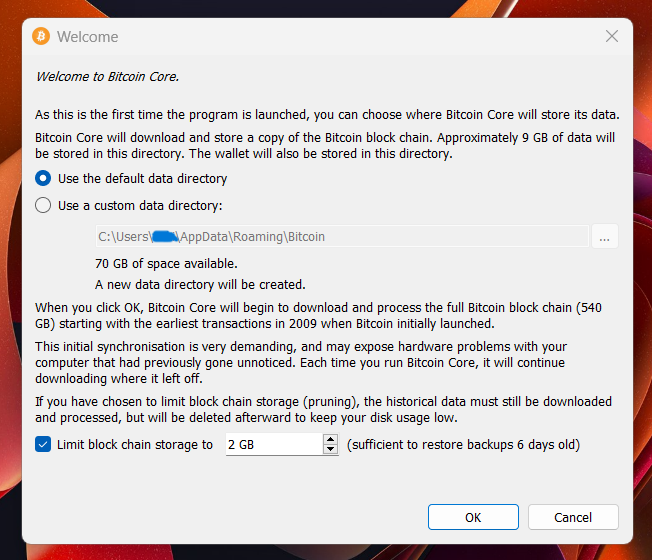Click the data directory path field
The width and height of the screenshot is (652, 560).
pos(342,237)
